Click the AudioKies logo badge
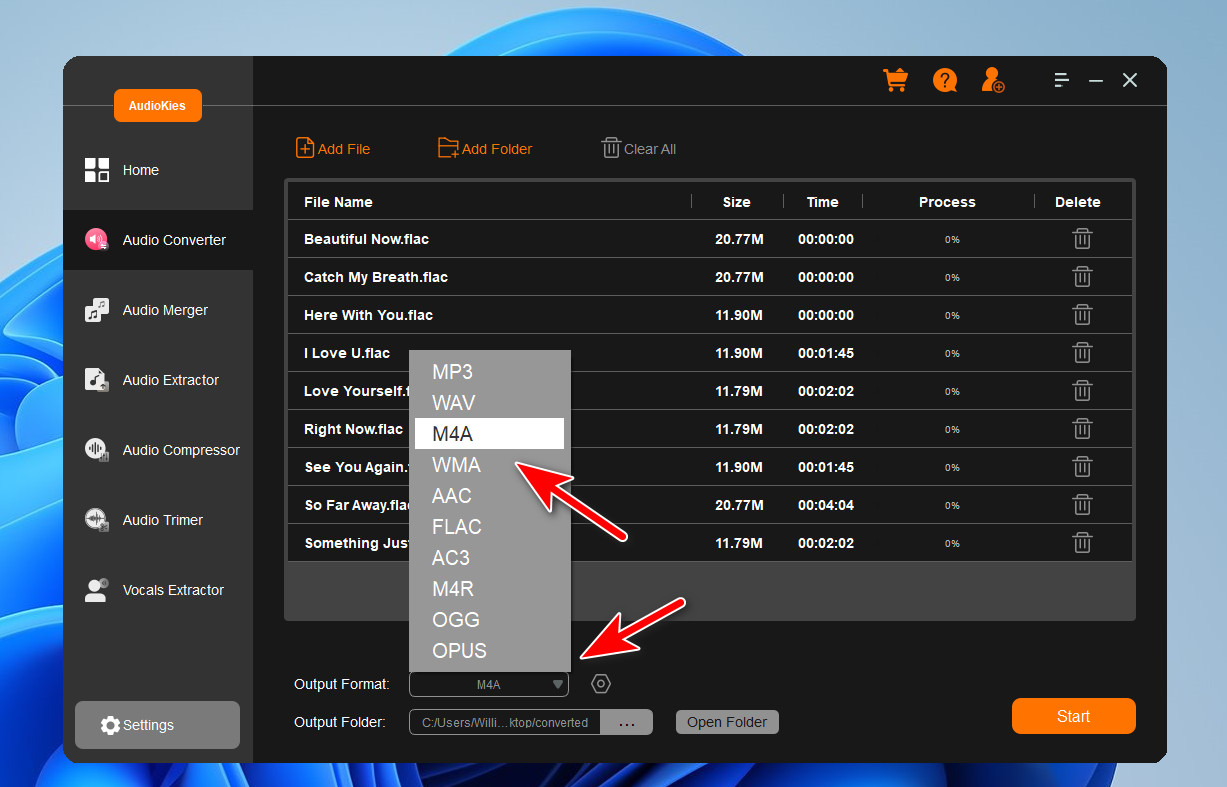 pos(158,106)
